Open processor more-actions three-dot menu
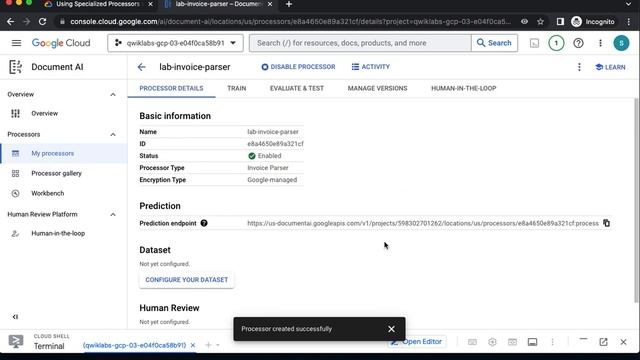Screen dimensions: 640x360 click(x=579, y=67)
